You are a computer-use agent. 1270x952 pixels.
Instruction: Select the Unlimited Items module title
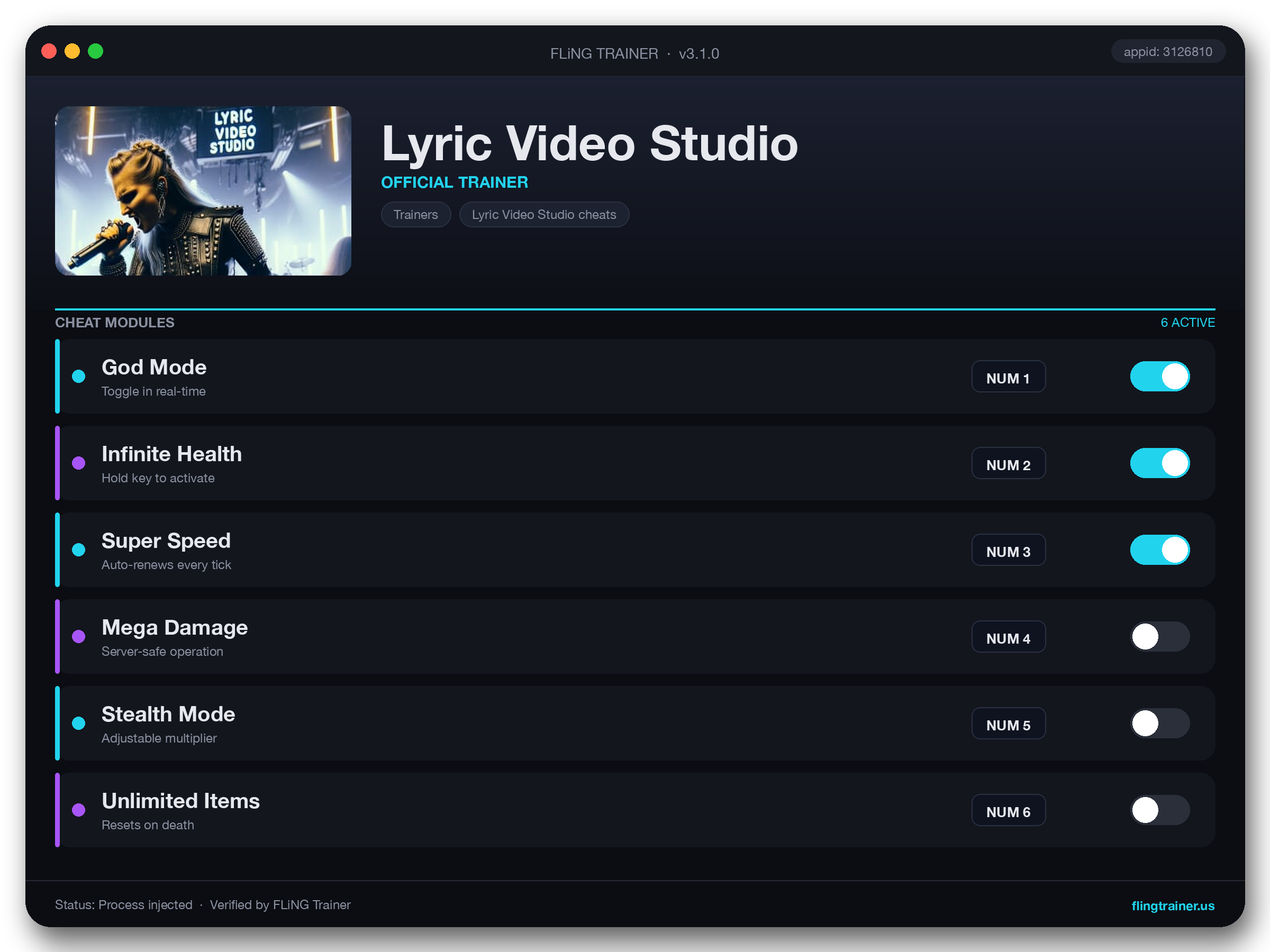pos(180,801)
